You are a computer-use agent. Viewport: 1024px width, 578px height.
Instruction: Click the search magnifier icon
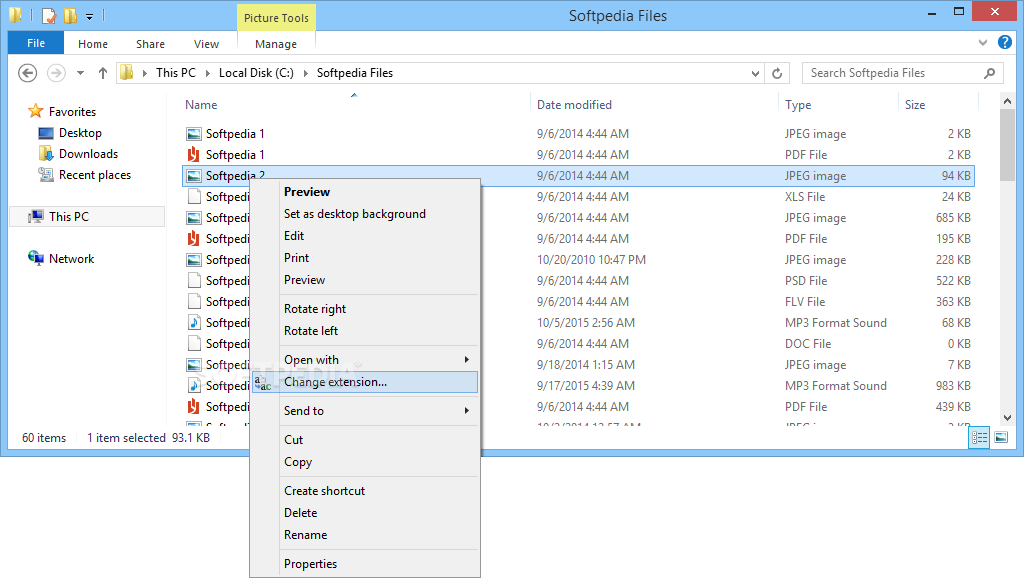click(990, 73)
